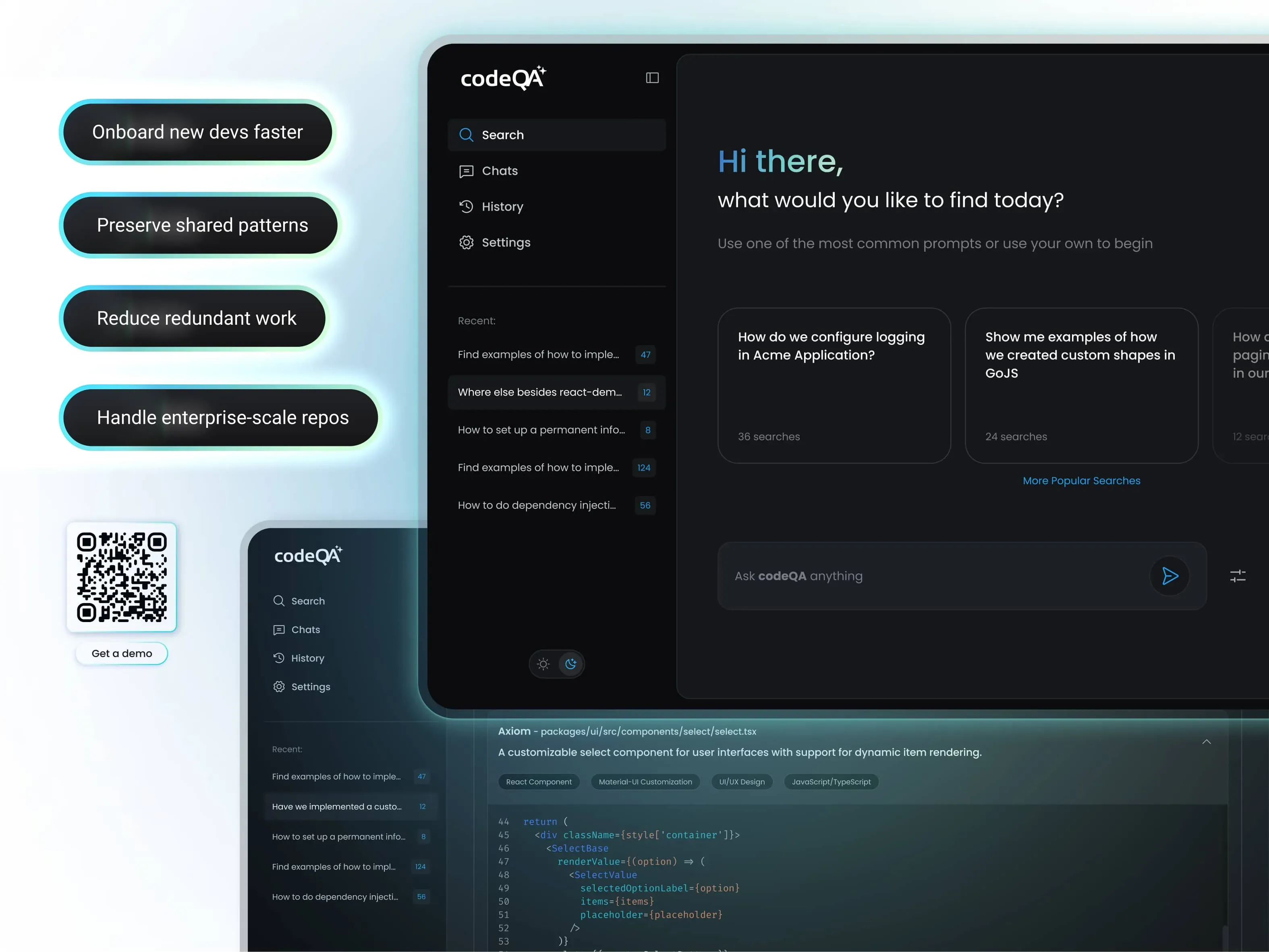Click the Get a demo button

click(x=122, y=653)
